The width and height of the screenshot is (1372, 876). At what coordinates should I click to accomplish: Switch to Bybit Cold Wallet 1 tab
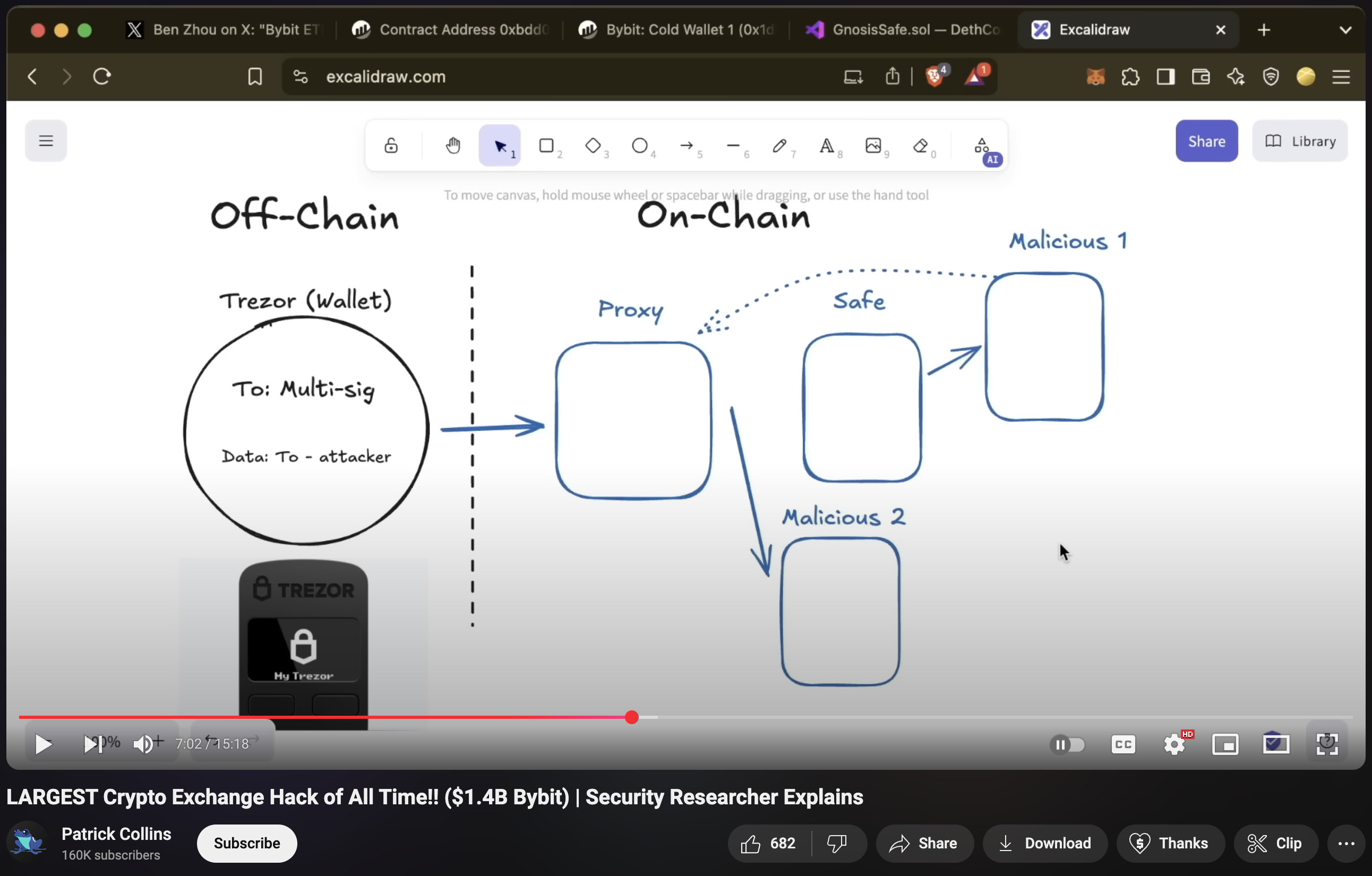pos(676,30)
